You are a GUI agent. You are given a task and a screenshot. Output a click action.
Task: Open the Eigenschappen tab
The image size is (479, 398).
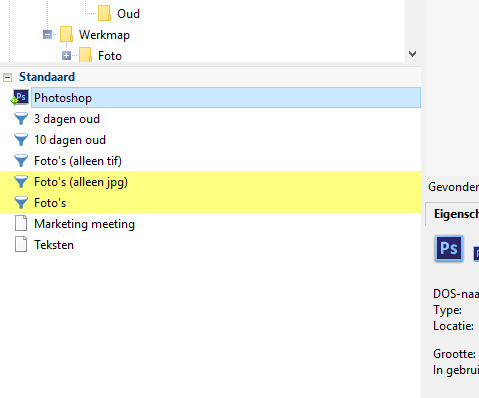point(453,214)
